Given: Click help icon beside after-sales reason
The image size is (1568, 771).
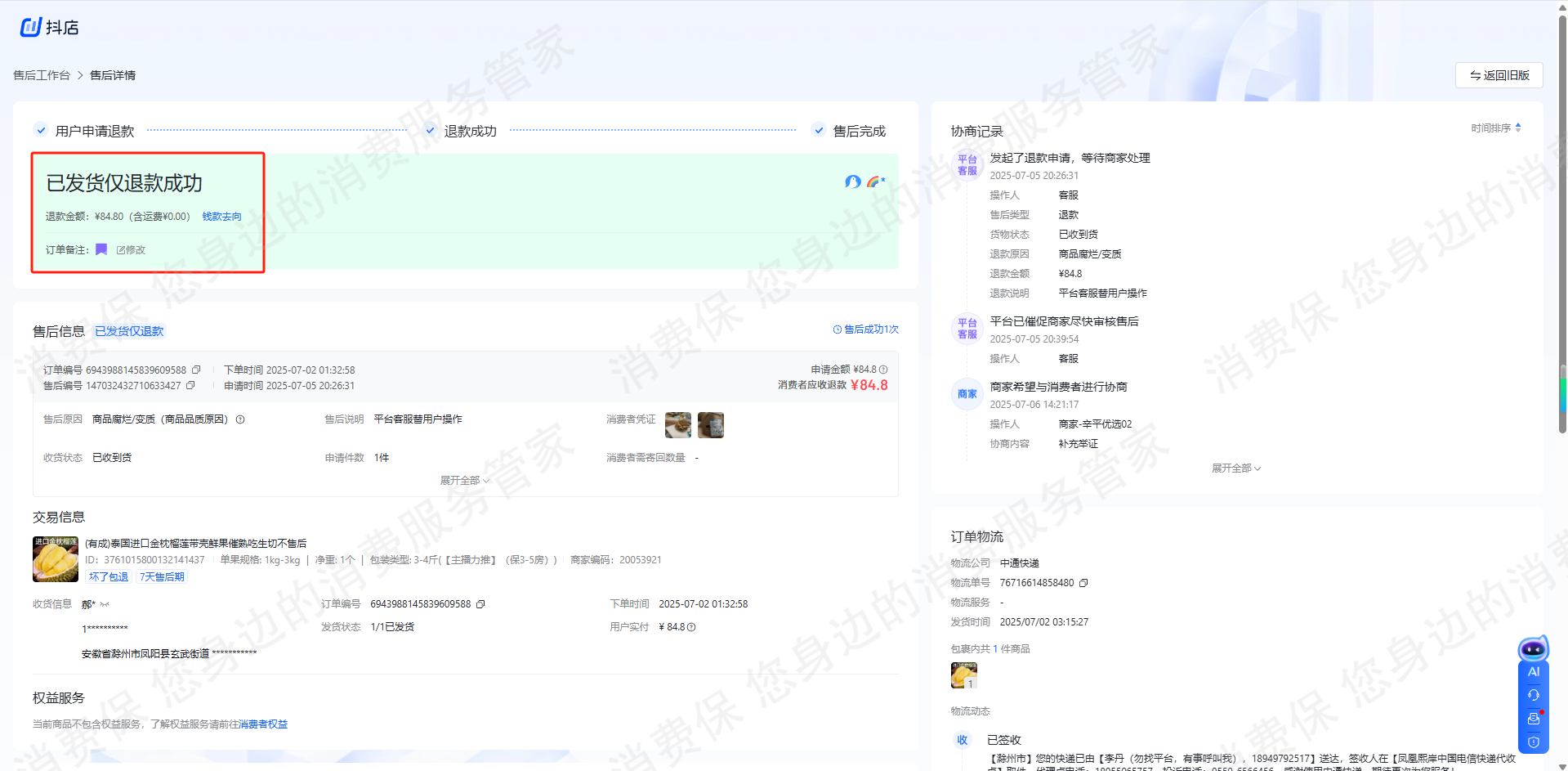Looking at the screenshot, I should click(x=240, y=419).
